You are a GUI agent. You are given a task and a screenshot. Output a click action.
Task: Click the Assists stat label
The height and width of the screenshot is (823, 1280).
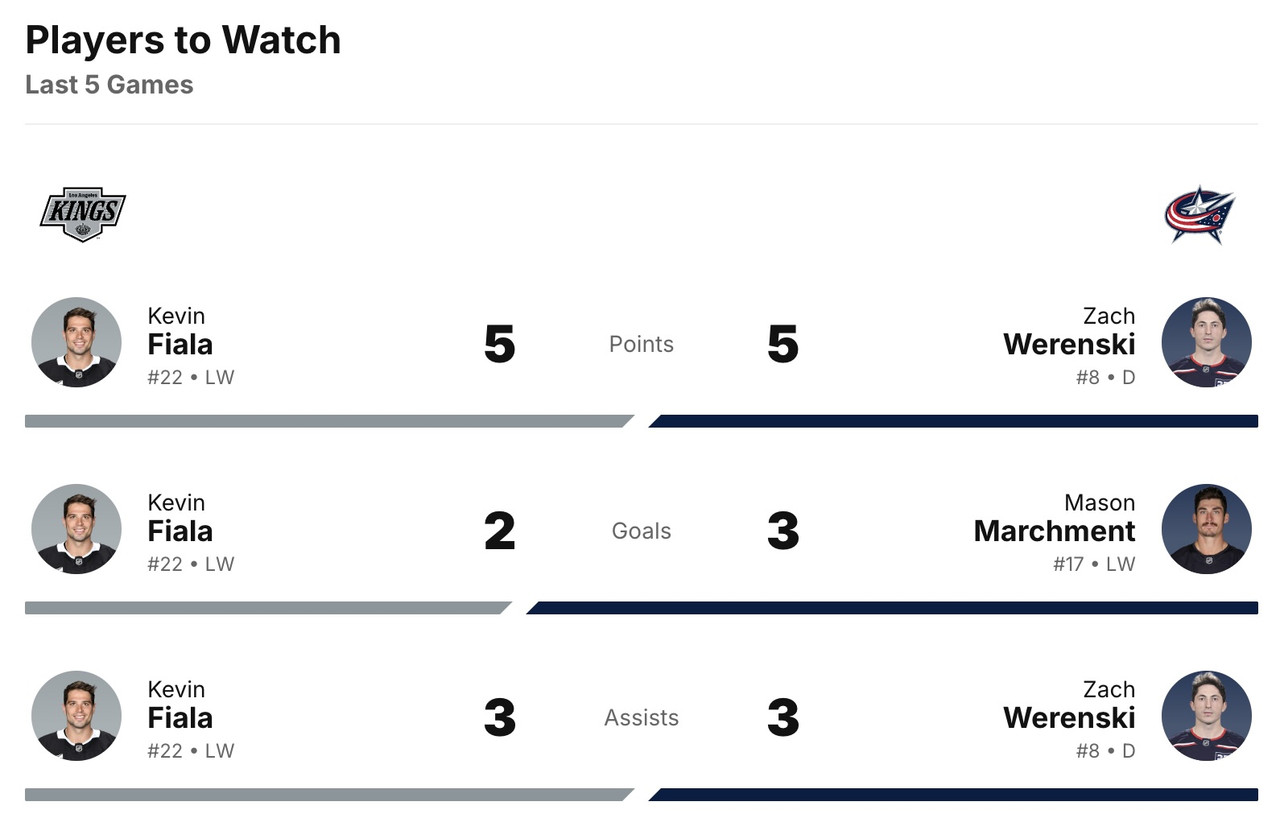coord(641,718)
